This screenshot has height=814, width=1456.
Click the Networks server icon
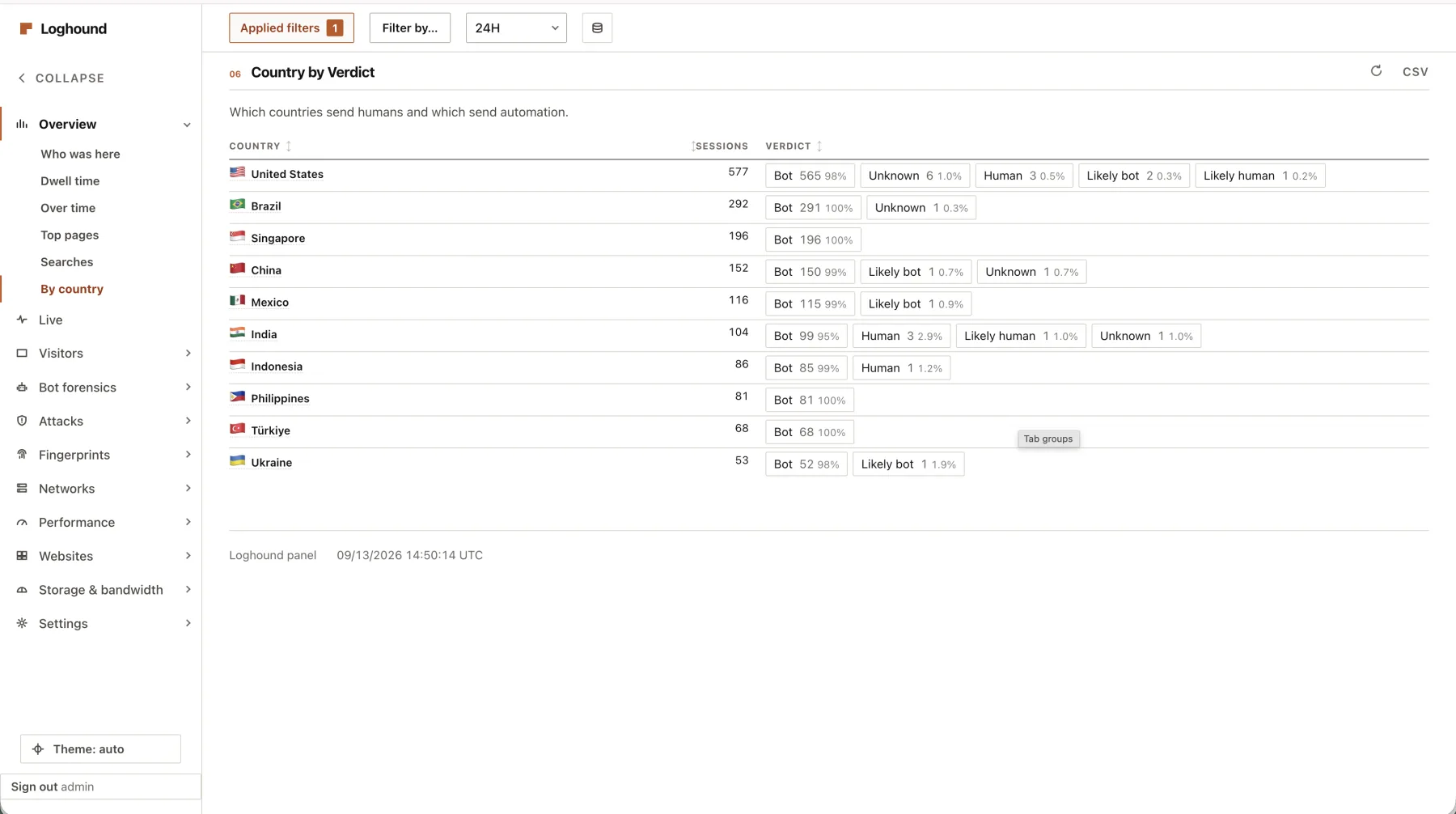pos(22,489)
